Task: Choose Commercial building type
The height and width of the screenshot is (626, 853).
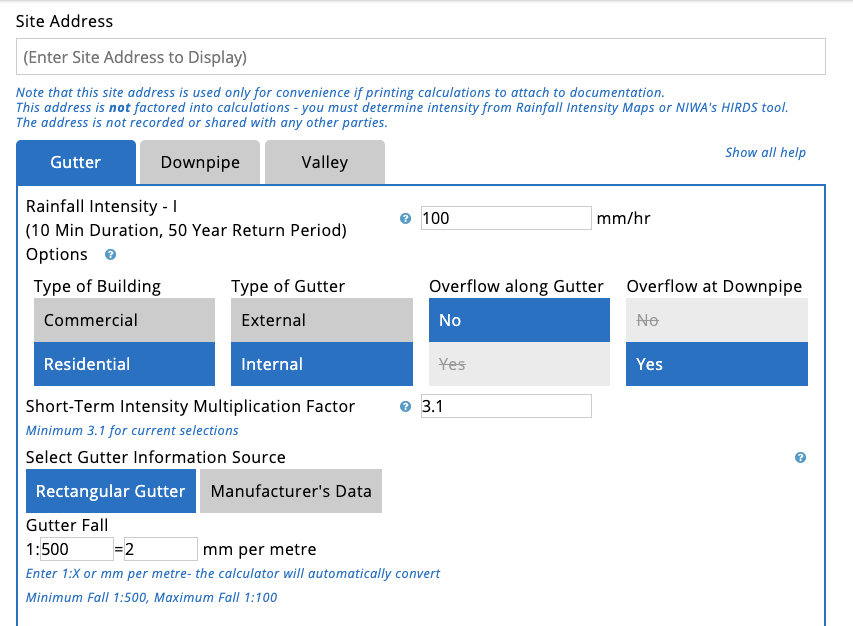Action: pos(124,320)
